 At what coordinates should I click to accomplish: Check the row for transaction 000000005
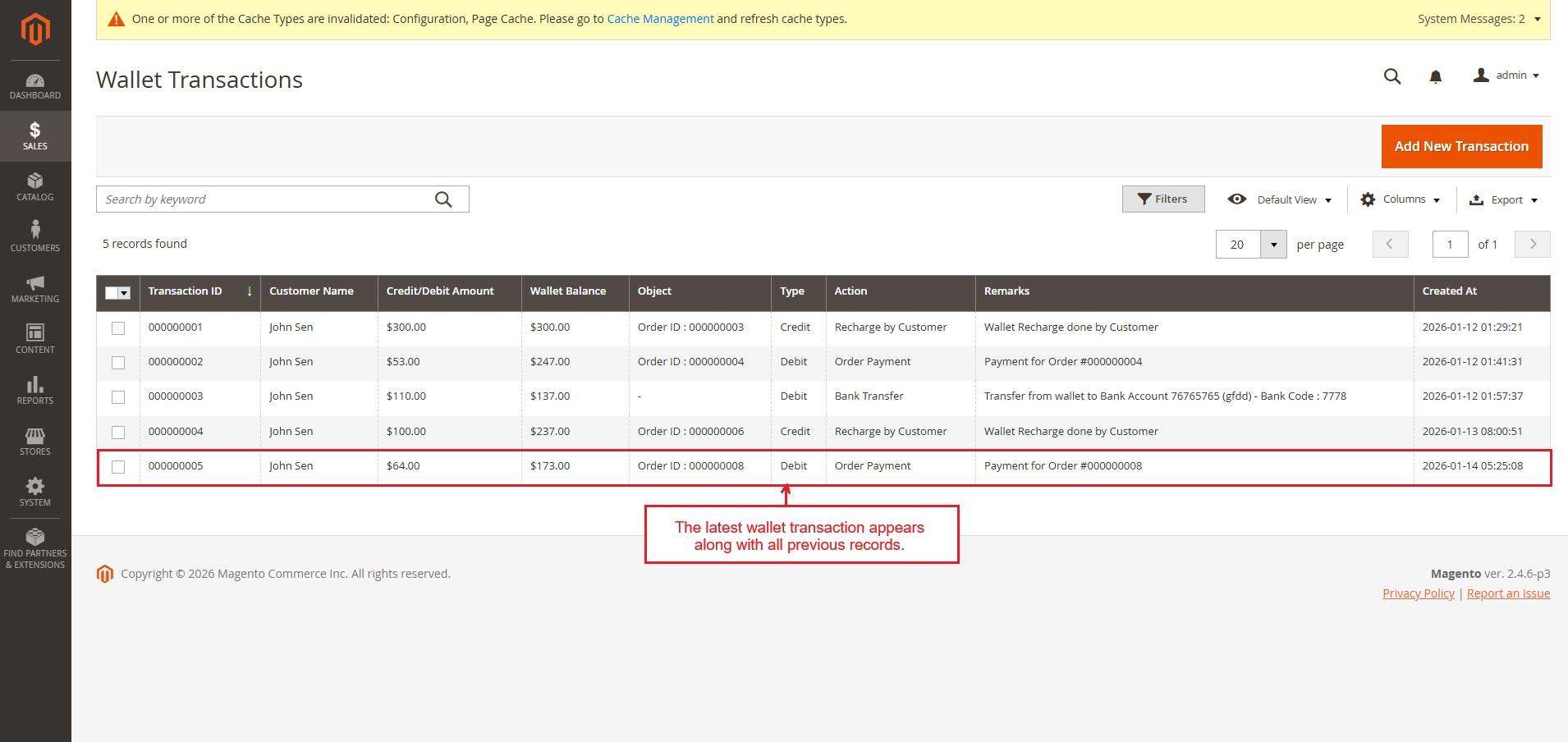coord(118,467)
